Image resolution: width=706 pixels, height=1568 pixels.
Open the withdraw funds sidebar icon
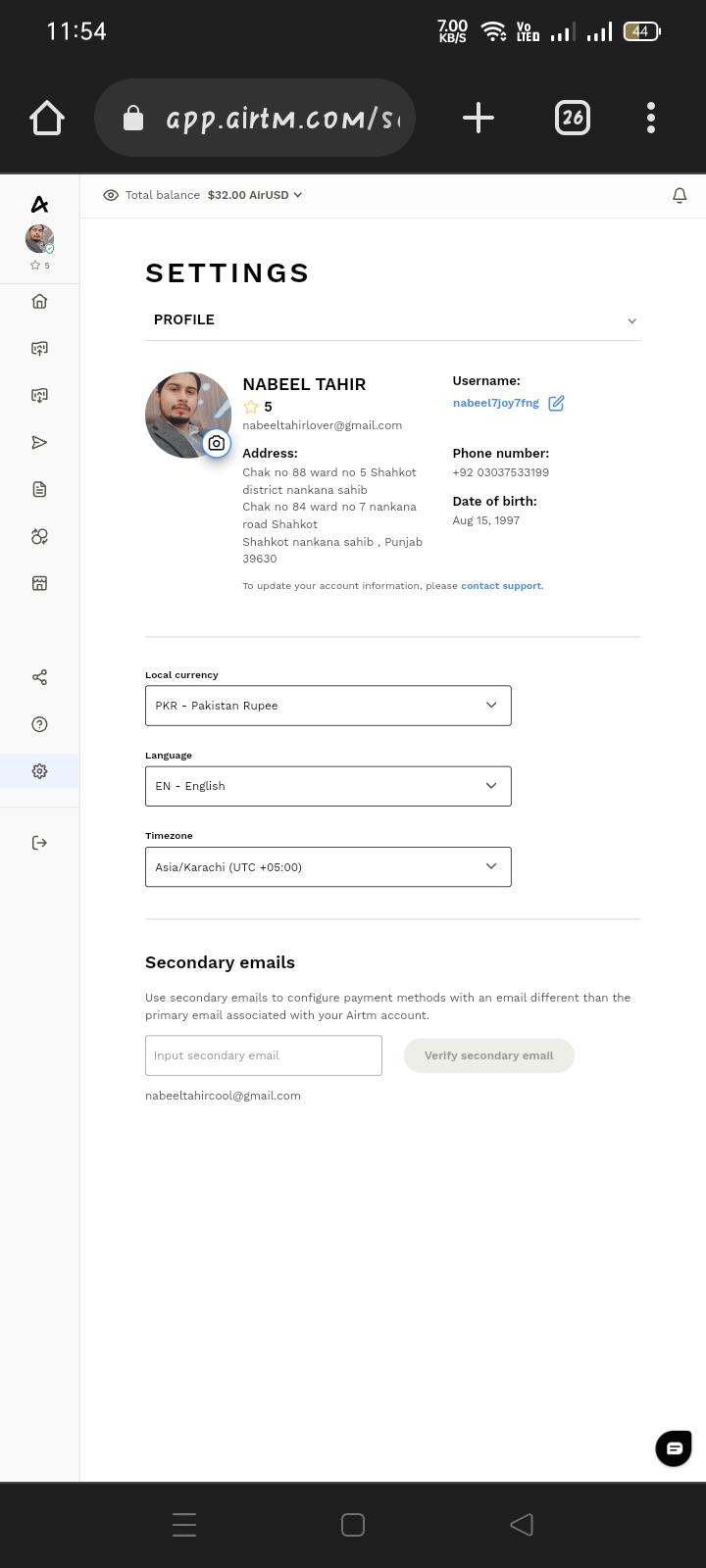pos(39,395)
